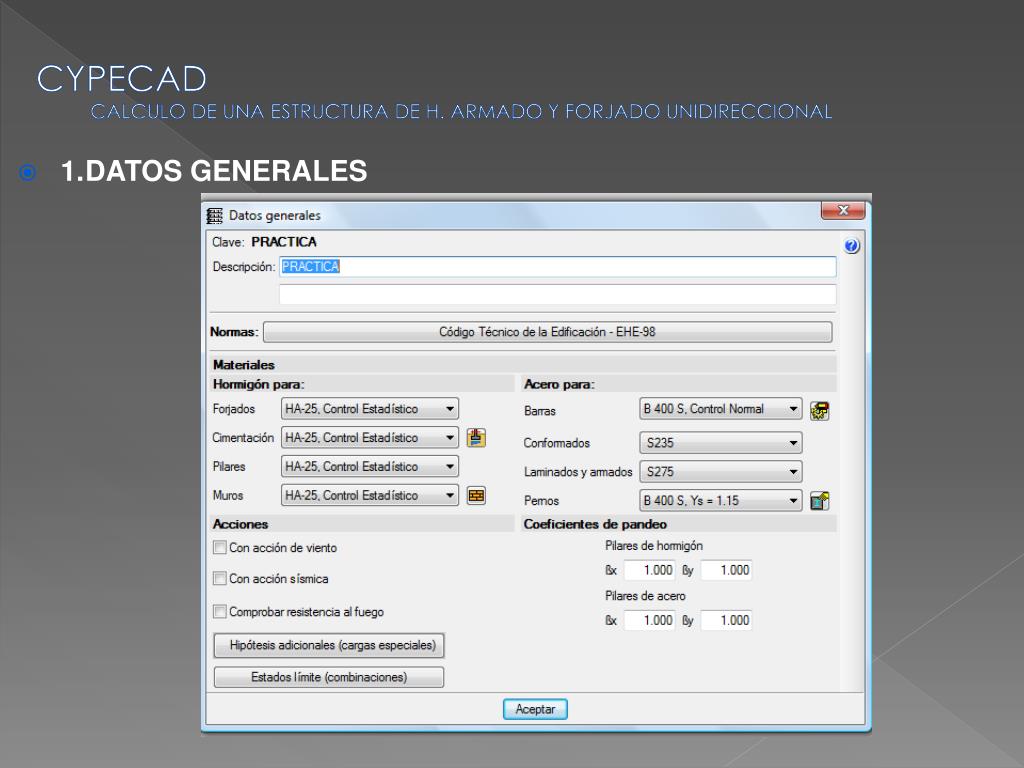The width and height of the screenshot is (1024, 768).
Task: Open foundation options icon beside Cimentación
Action: tap(476, 438)
